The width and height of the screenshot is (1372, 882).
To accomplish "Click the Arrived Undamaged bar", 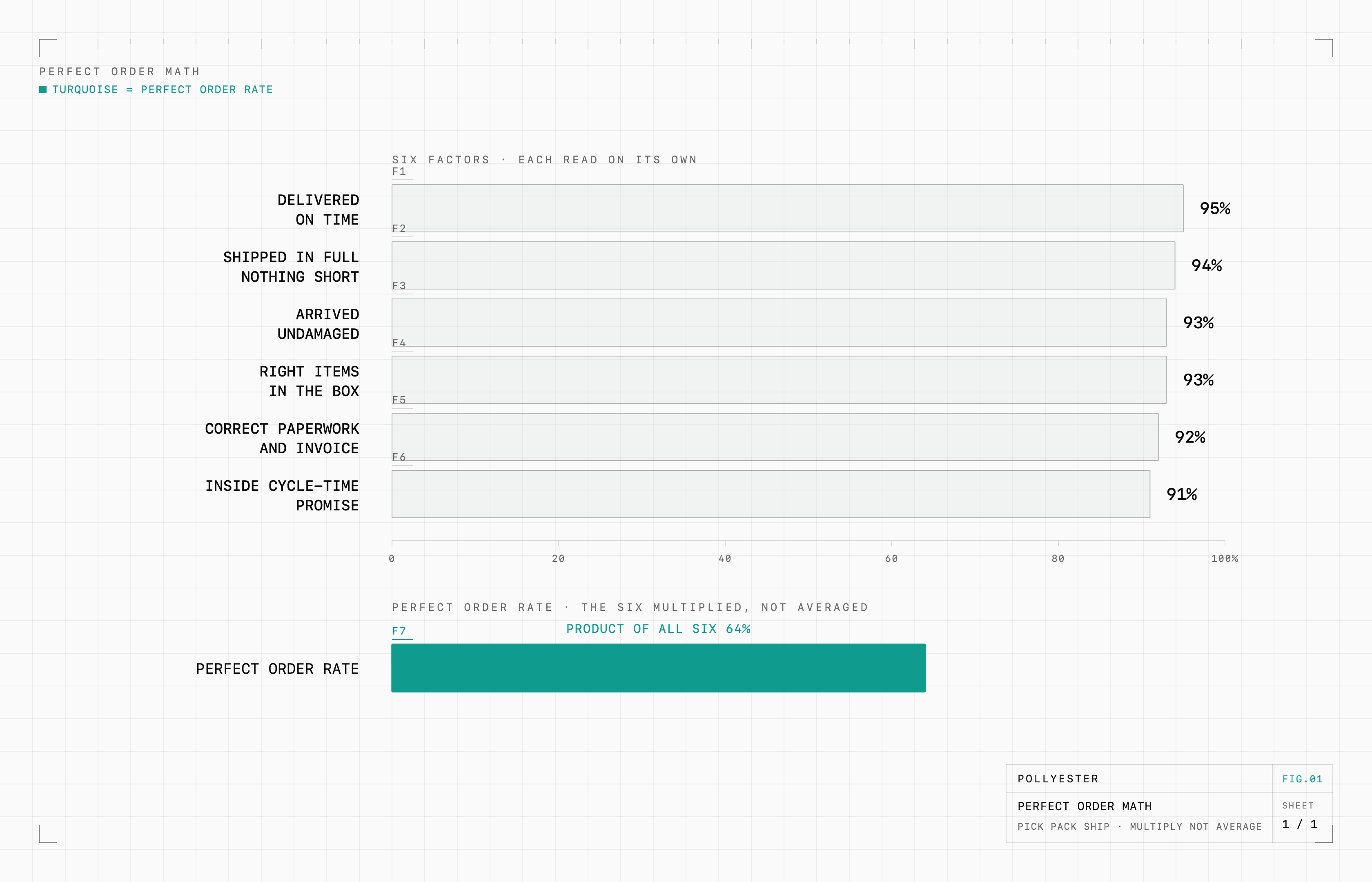I will [780, 323].
